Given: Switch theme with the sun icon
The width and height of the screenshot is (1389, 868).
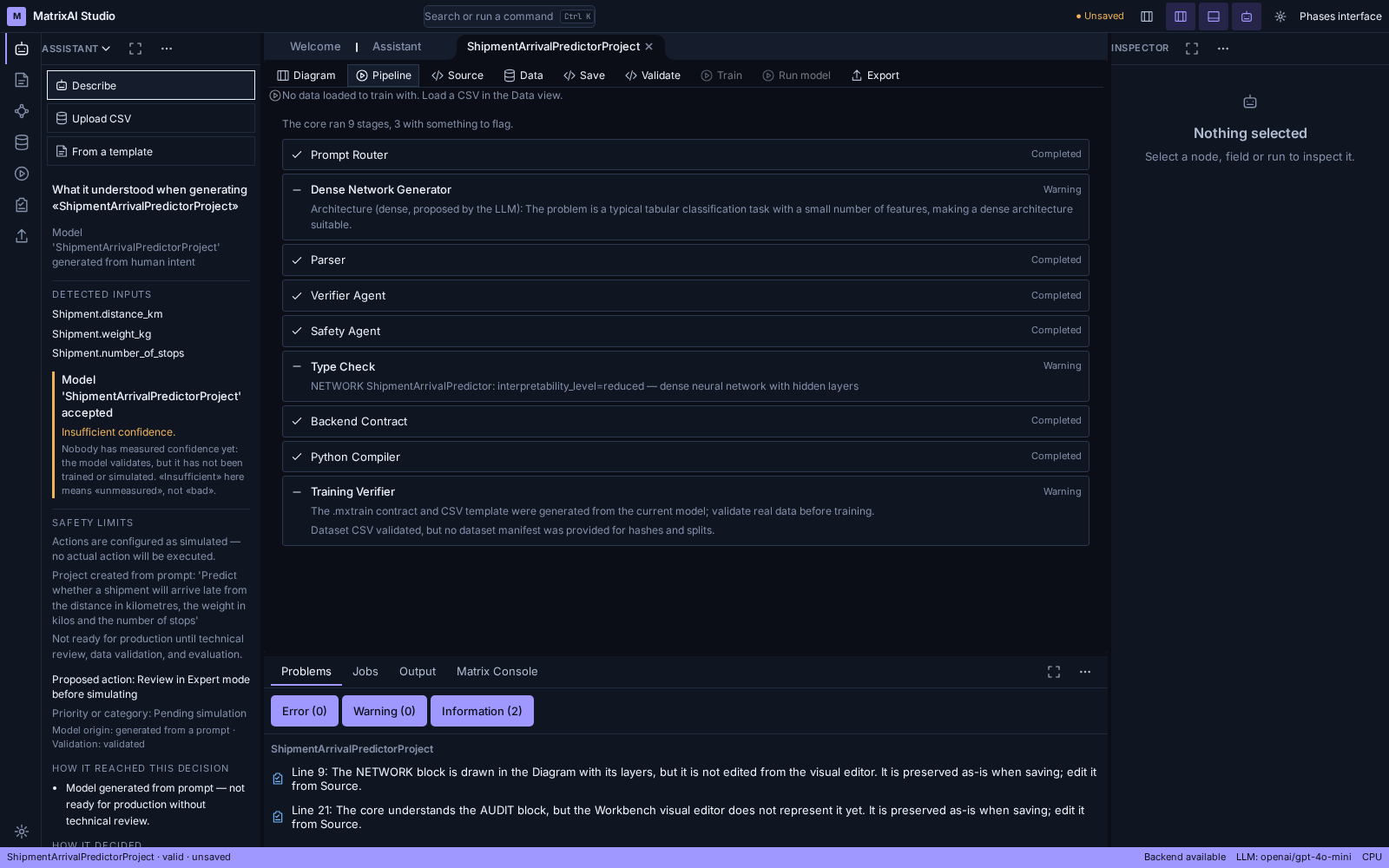Looking at the screenshot, I should tap(1280, 16).
